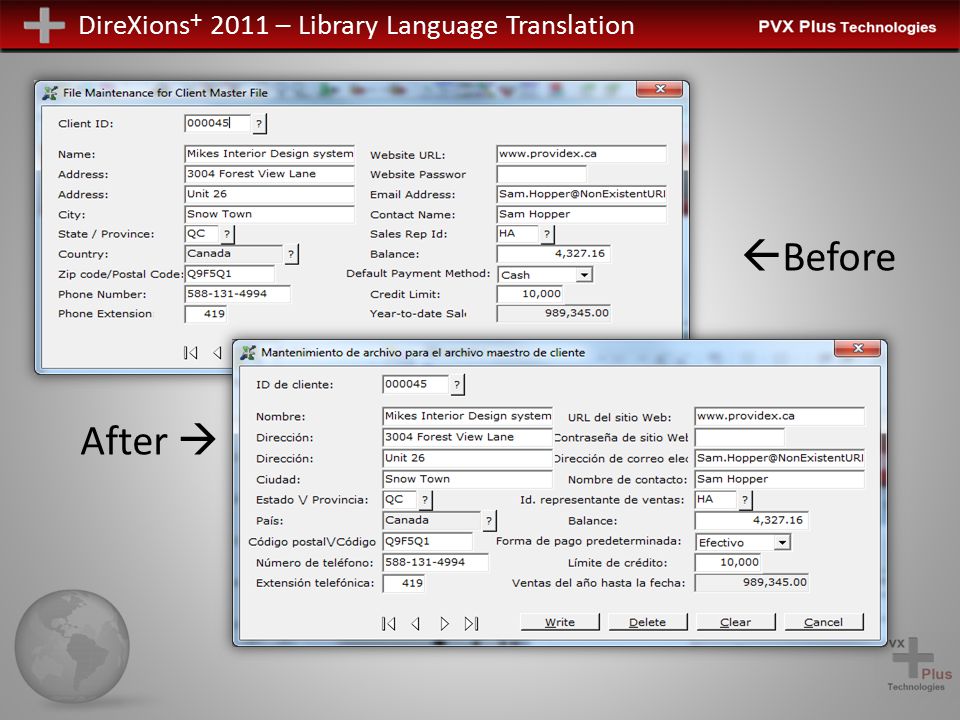Click the Dirección field Unit 26 in Spanish window
Viewport: 960px width, 720px height.
pyautogui.click(x=467, y=458)
